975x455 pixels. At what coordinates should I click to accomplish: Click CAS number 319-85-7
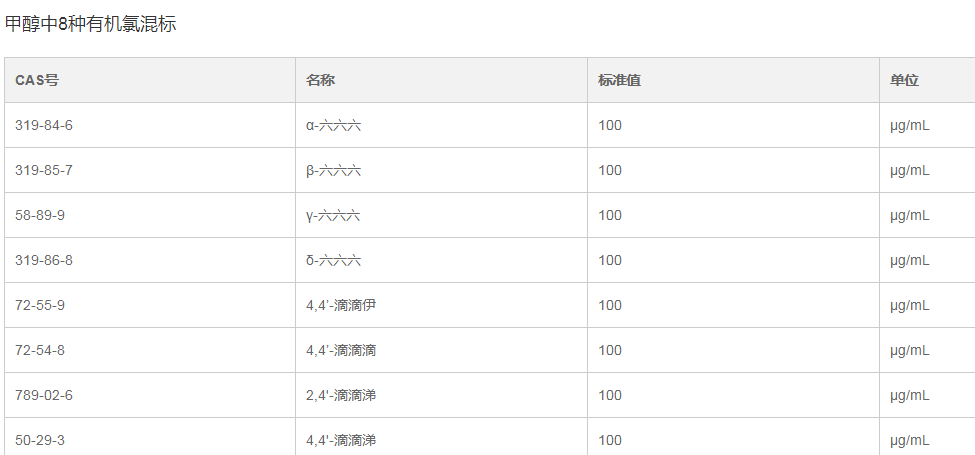44,170
